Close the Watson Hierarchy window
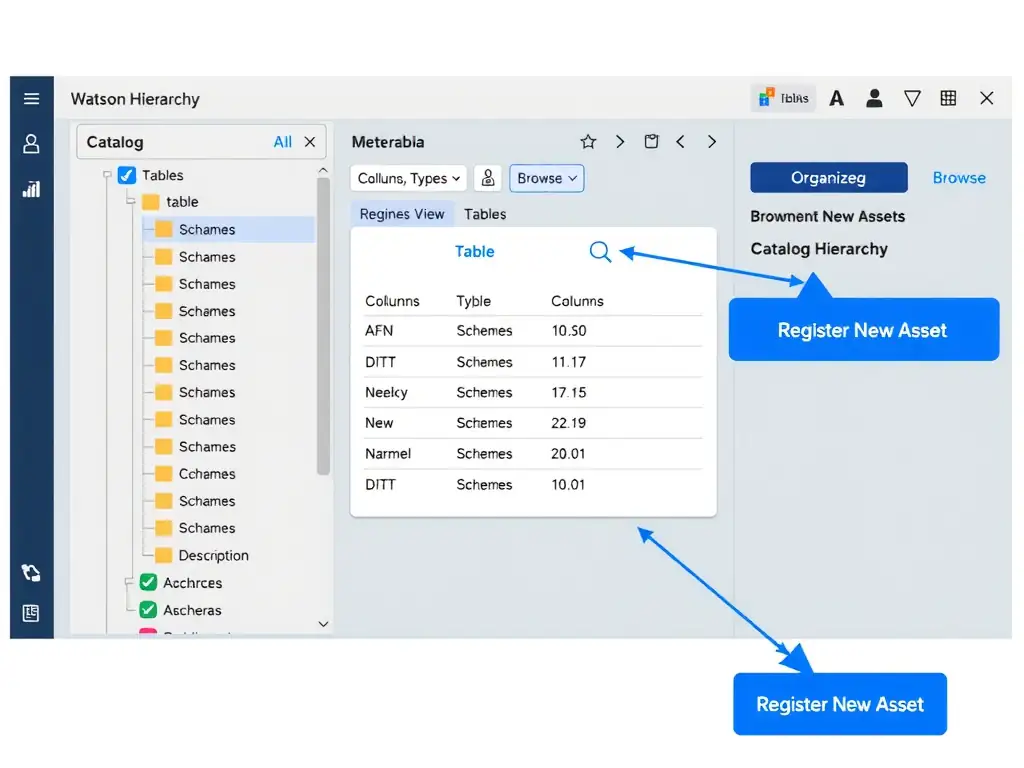The height and width of the screenshot is (768, 1024). click(x=987, y=99)
